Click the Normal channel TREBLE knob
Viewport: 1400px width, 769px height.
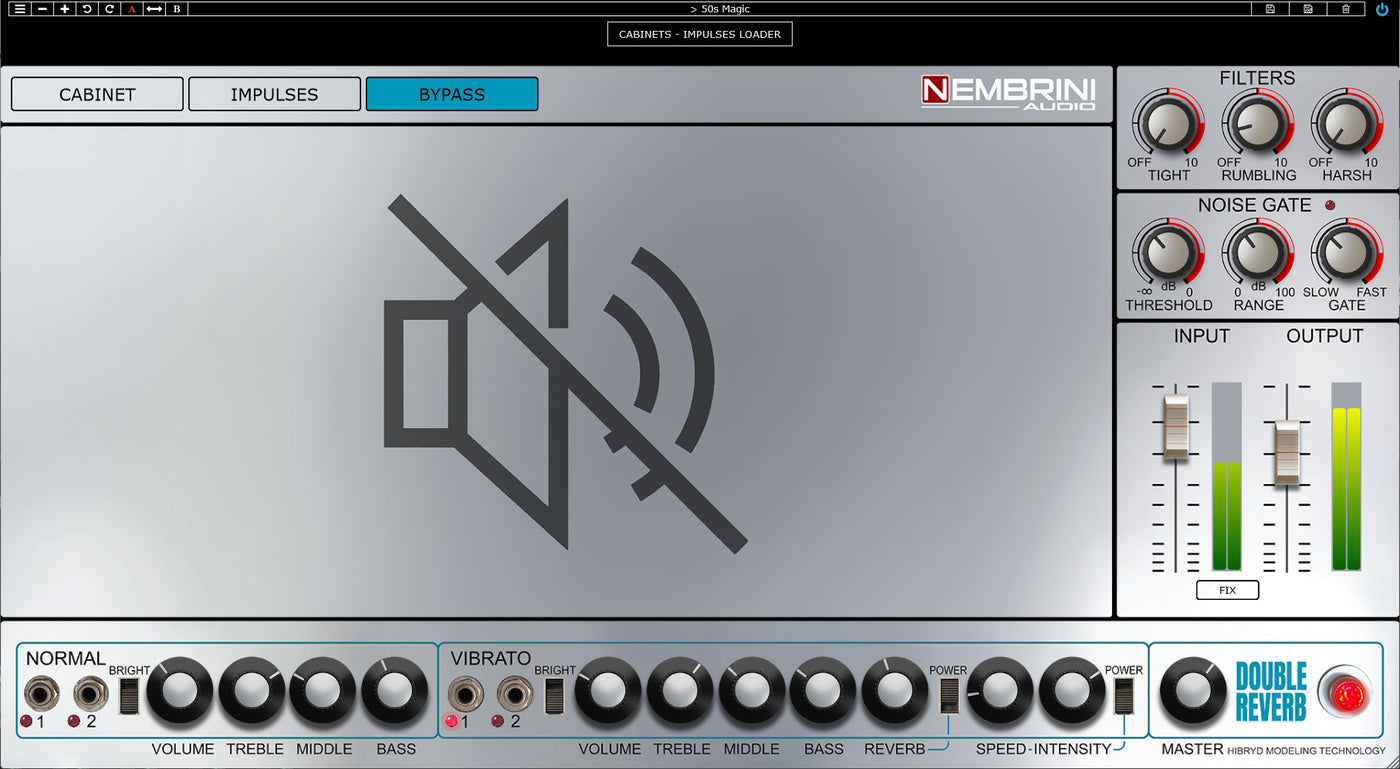pyautogui.click(x=252, y=690)
